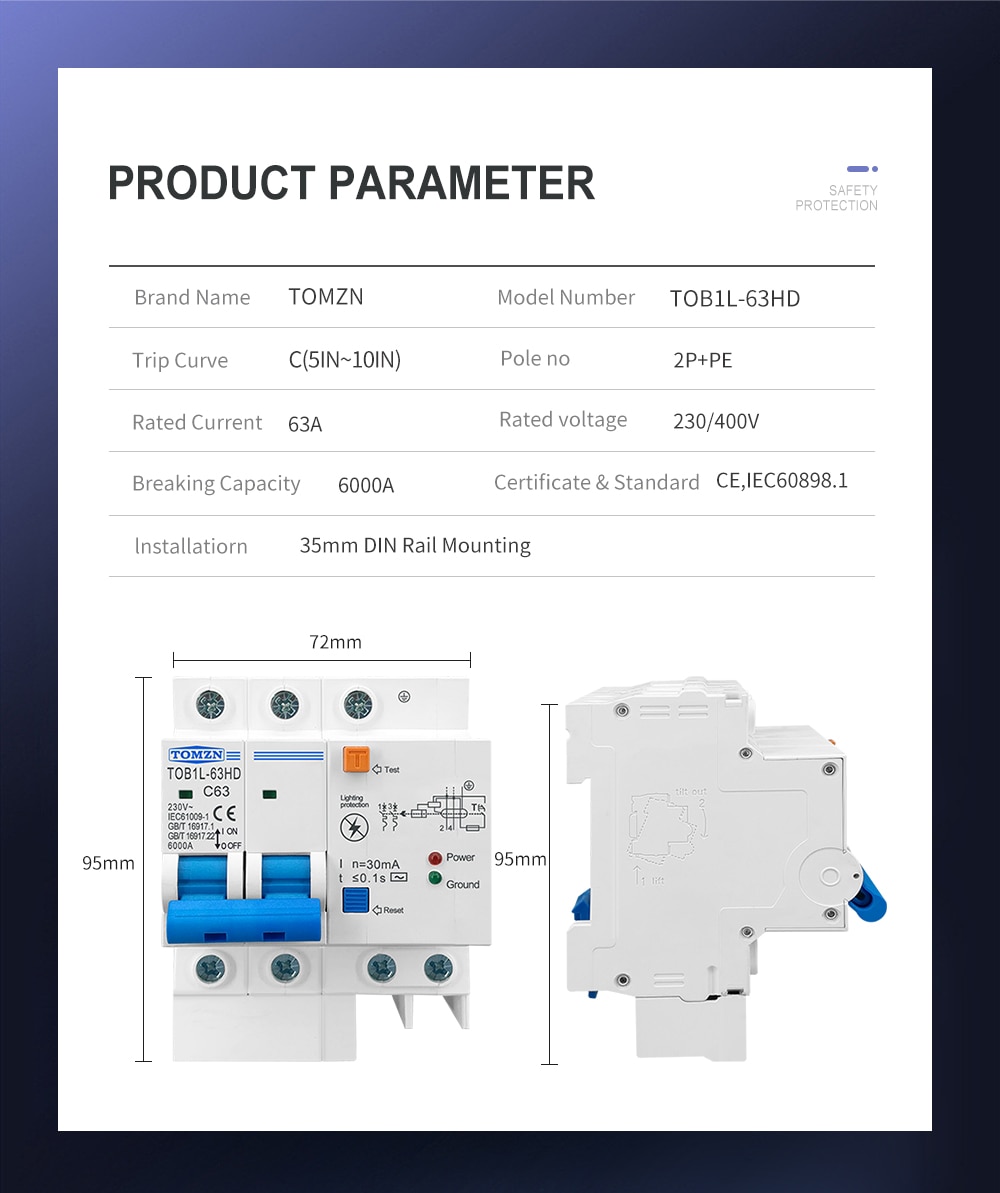Click the '35mm DIN Rail Mounting' value
The height and width of the screenshot is (1193, 1000).
(415, 546)
